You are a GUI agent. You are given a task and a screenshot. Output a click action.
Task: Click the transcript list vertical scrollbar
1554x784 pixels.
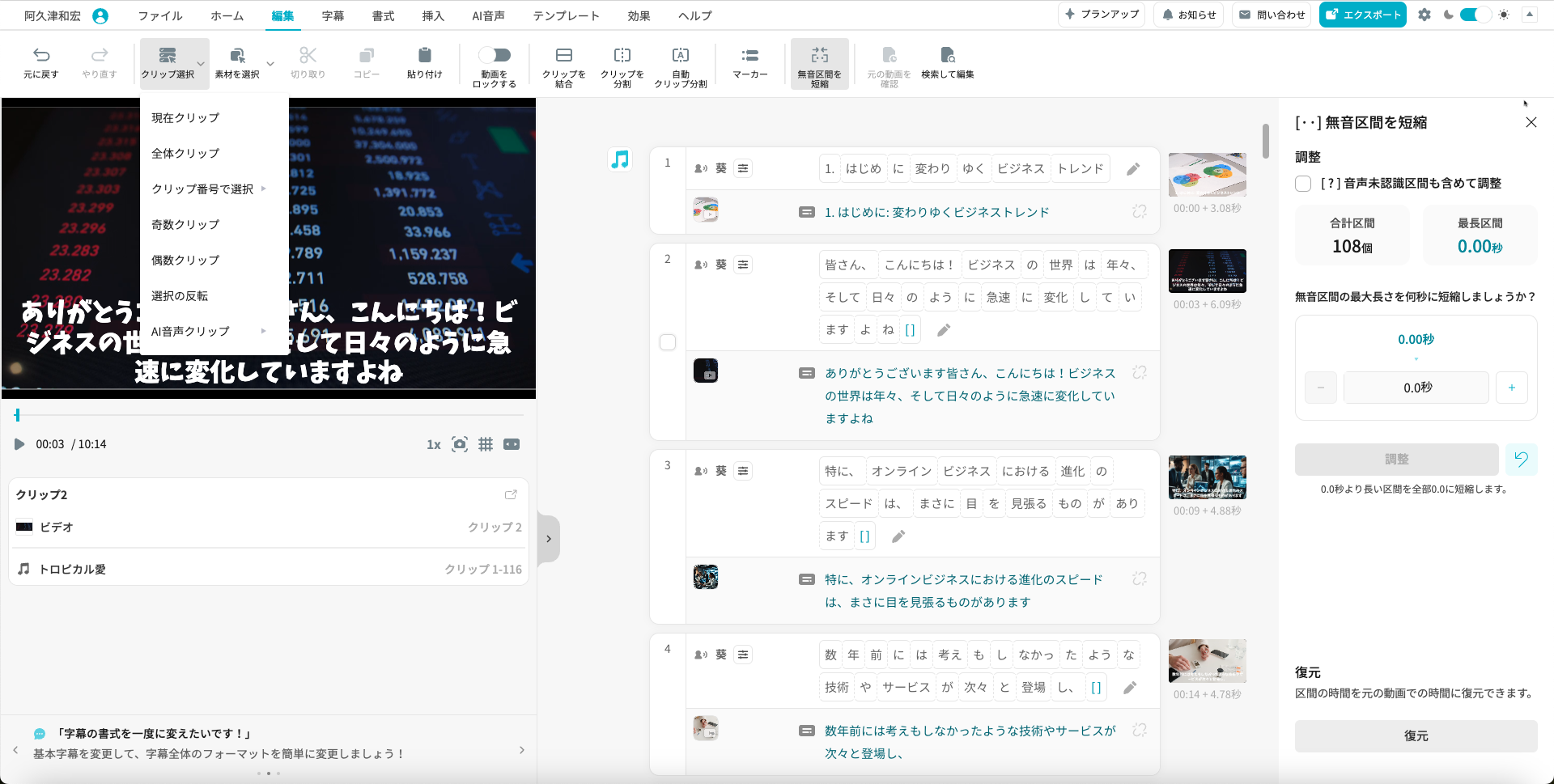[x=1266, y=142]
